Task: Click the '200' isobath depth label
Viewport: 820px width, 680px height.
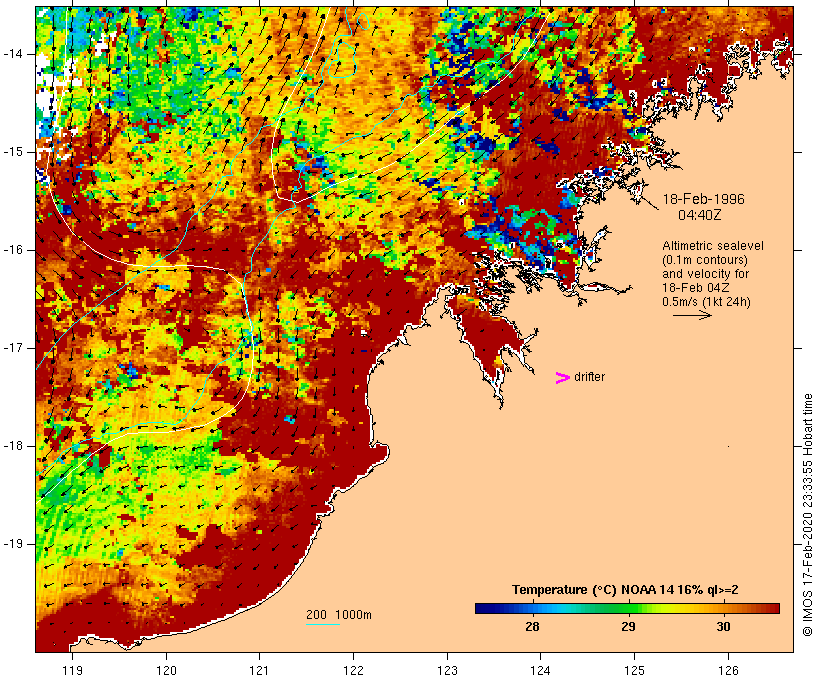Action: (316, 615)
